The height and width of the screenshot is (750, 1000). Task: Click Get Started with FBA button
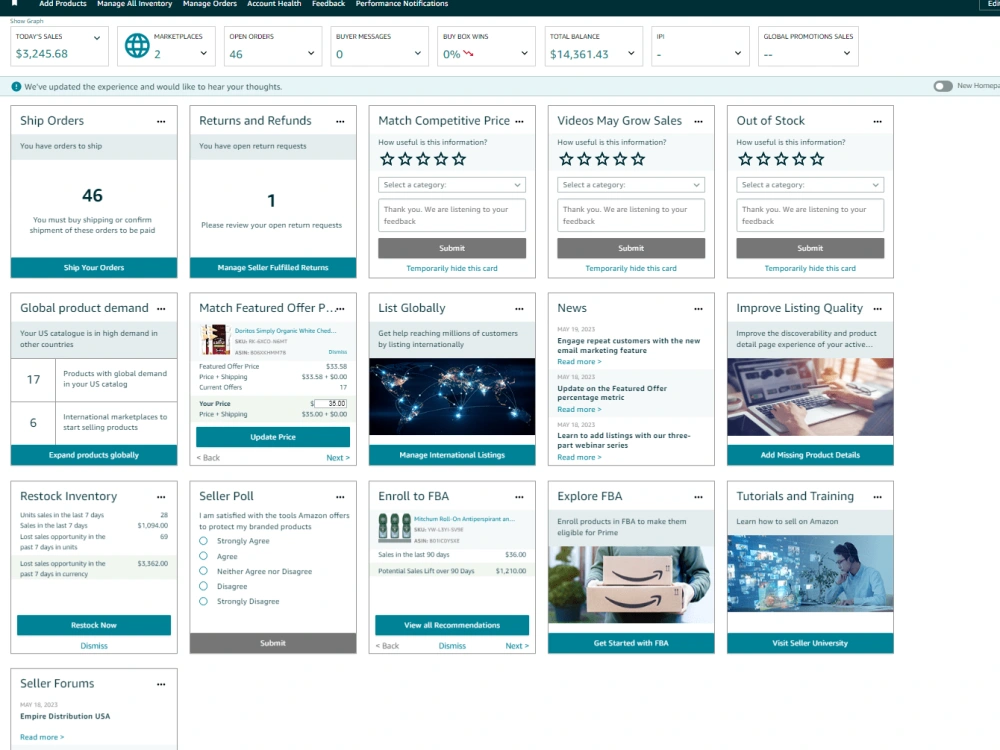[x=631, y=643]
